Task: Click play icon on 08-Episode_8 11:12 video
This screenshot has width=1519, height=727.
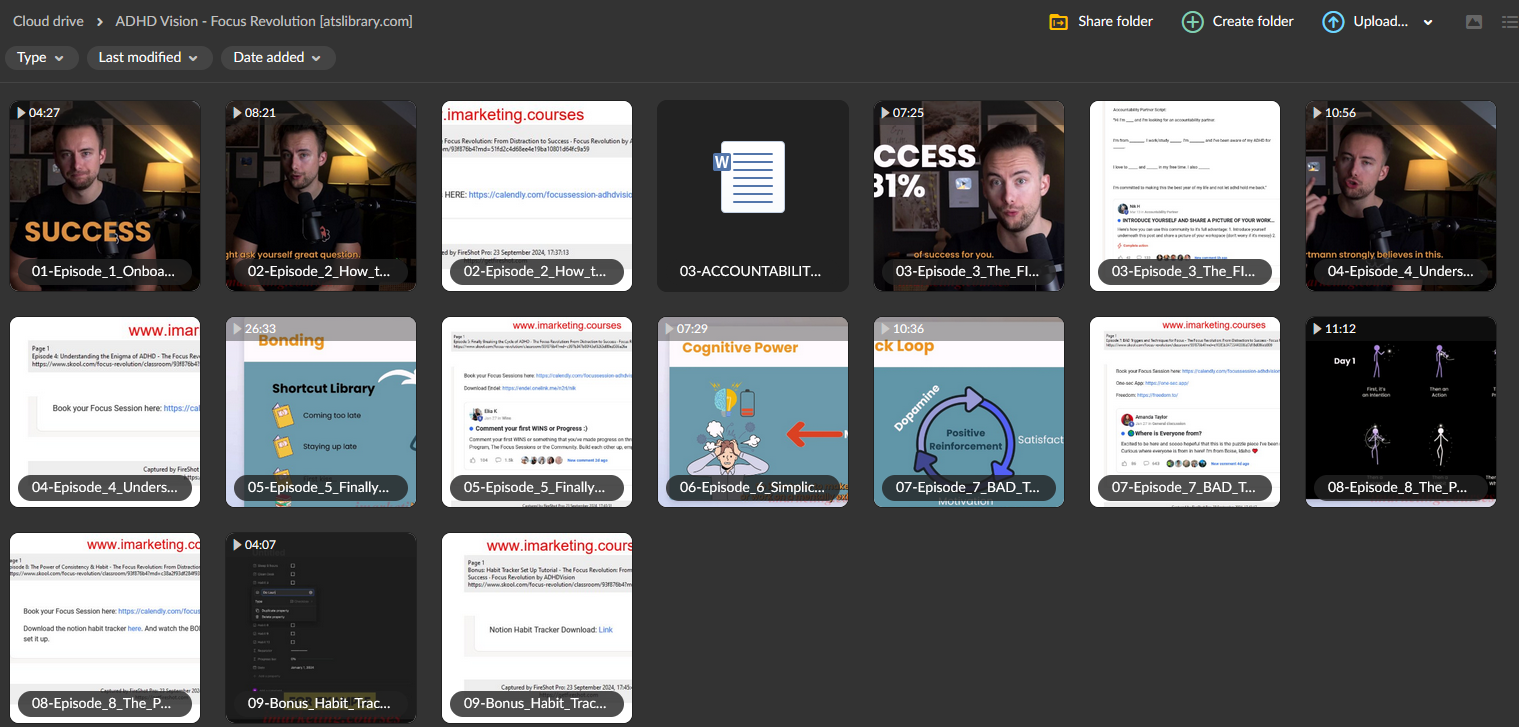Action: [1317, 329]
